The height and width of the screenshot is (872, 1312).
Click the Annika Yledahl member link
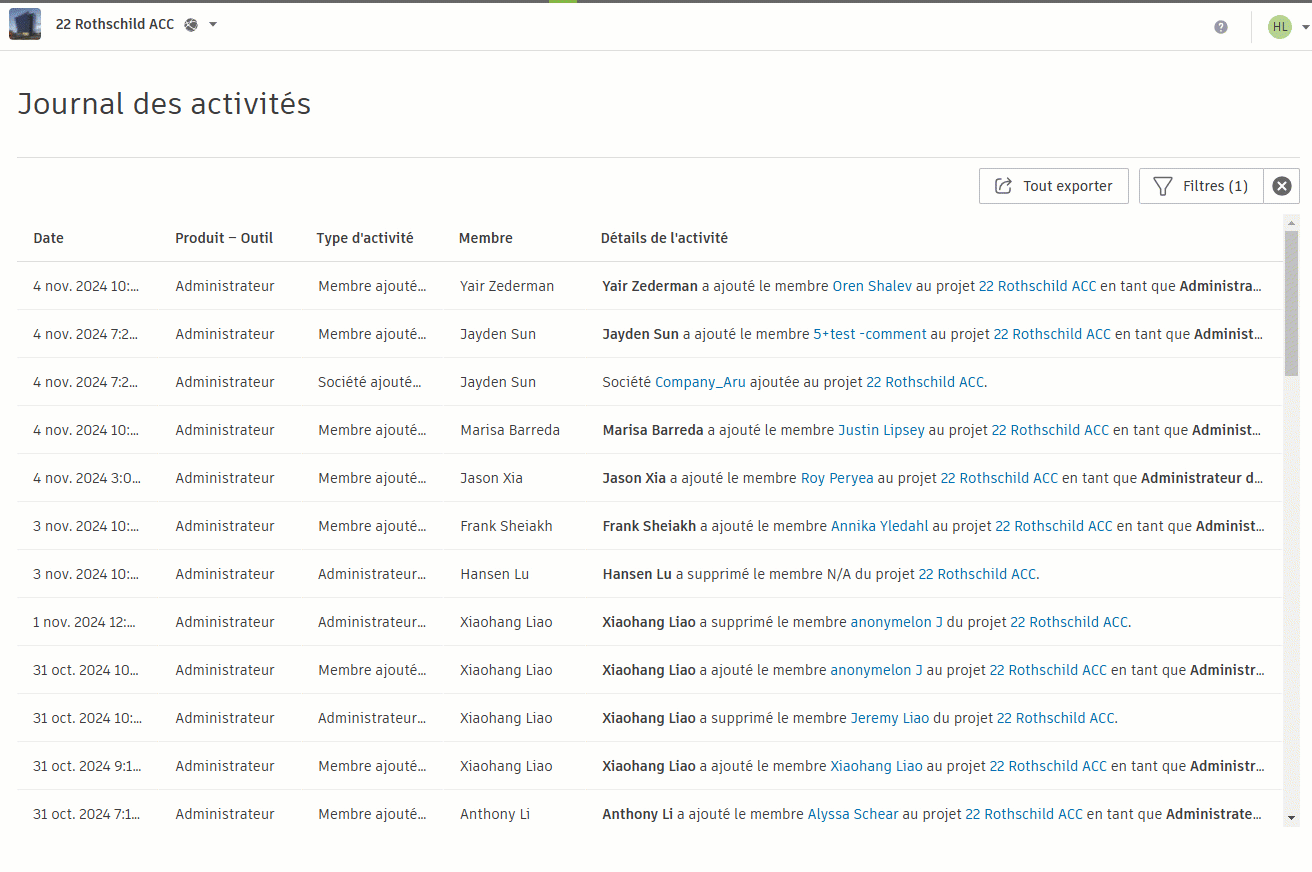[x=879, y=526]
